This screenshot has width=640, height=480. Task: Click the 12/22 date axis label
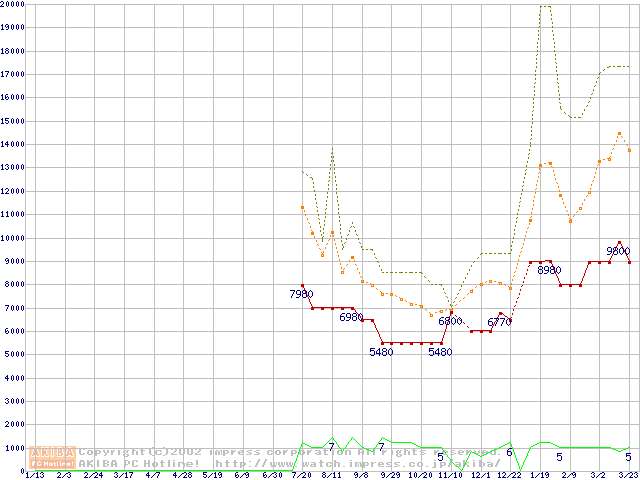(509, 475)
